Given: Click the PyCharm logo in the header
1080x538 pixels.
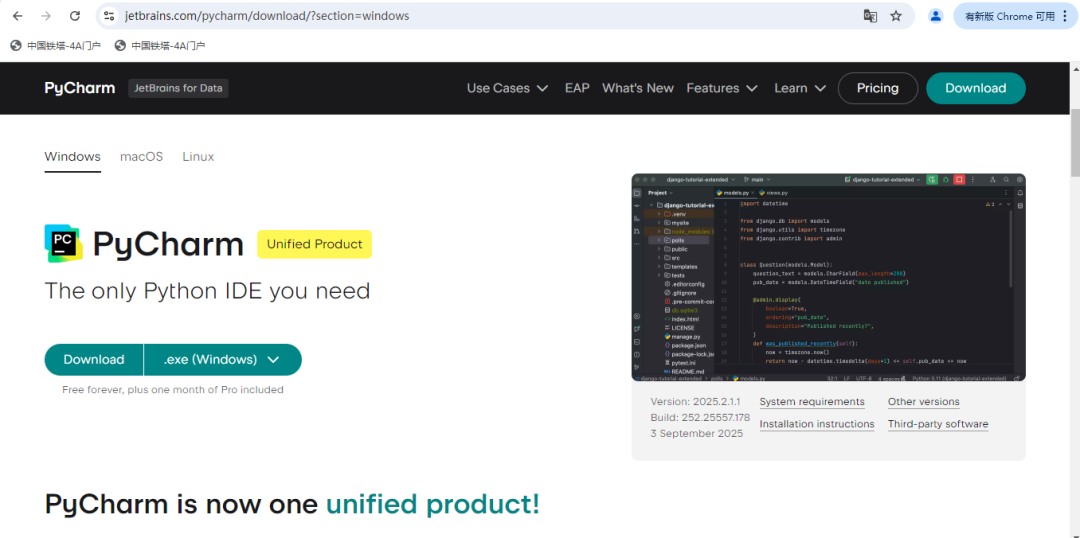Looking at the screenshot, I should 80,88.
